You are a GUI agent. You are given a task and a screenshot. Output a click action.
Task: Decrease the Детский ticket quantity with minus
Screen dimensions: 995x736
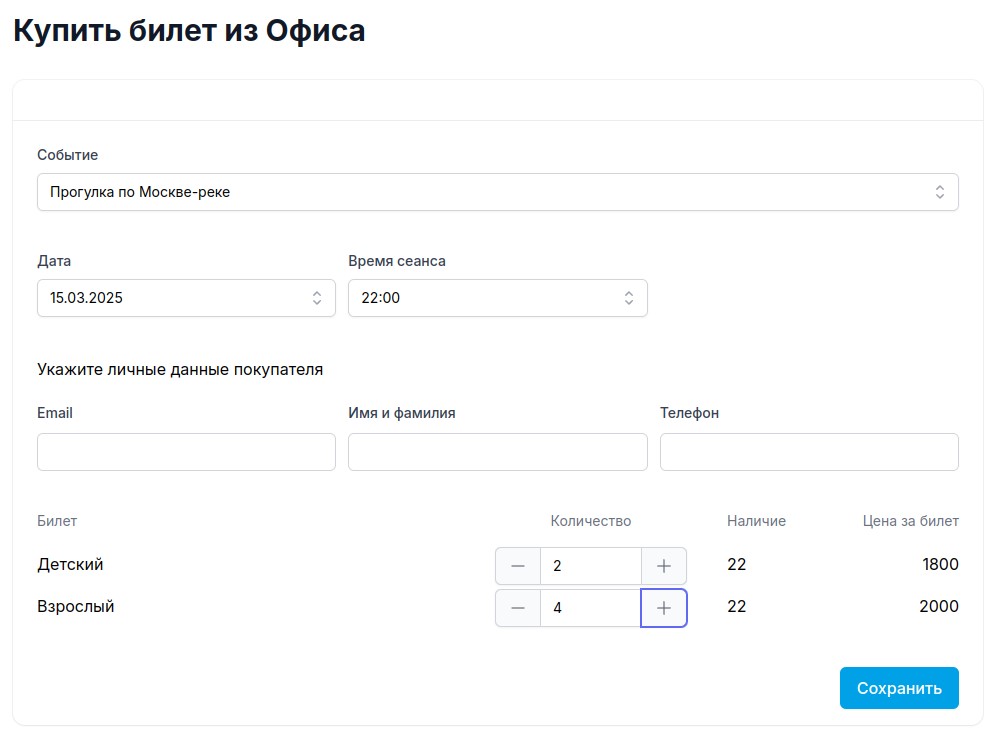[518, 565]
